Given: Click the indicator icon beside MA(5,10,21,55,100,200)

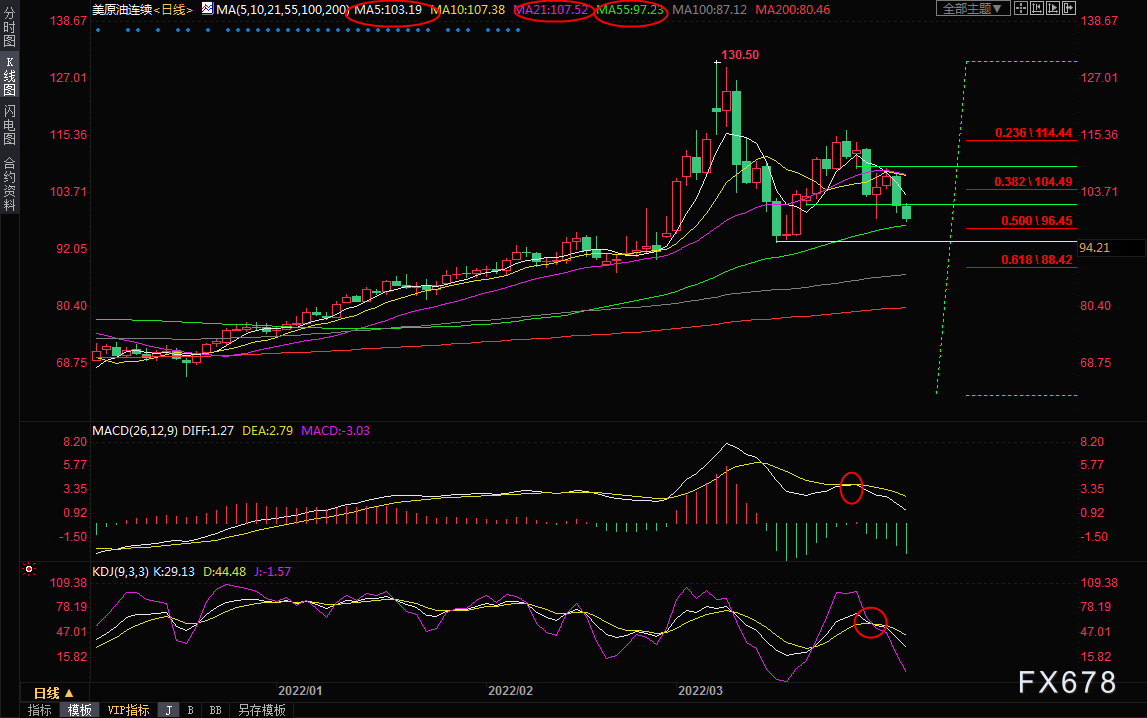Looking at the screenshot, I should pos(207,9).
